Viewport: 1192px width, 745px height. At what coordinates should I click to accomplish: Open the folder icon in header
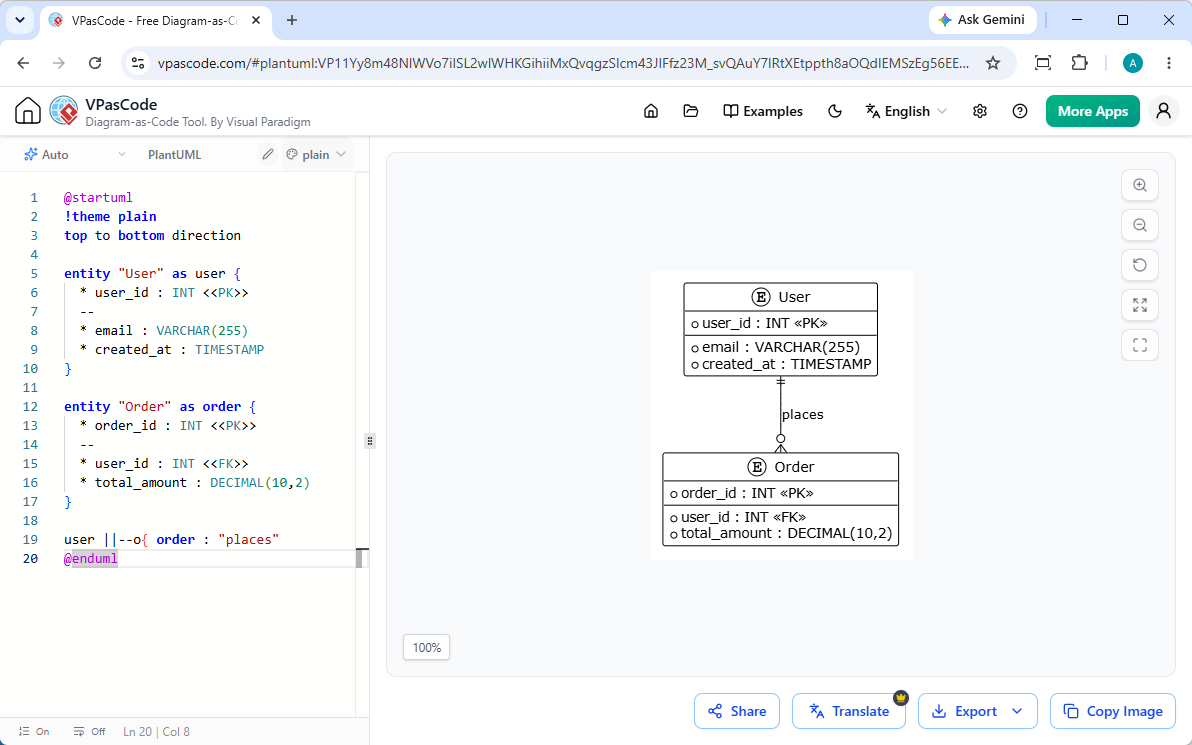[x=690, y=111]
